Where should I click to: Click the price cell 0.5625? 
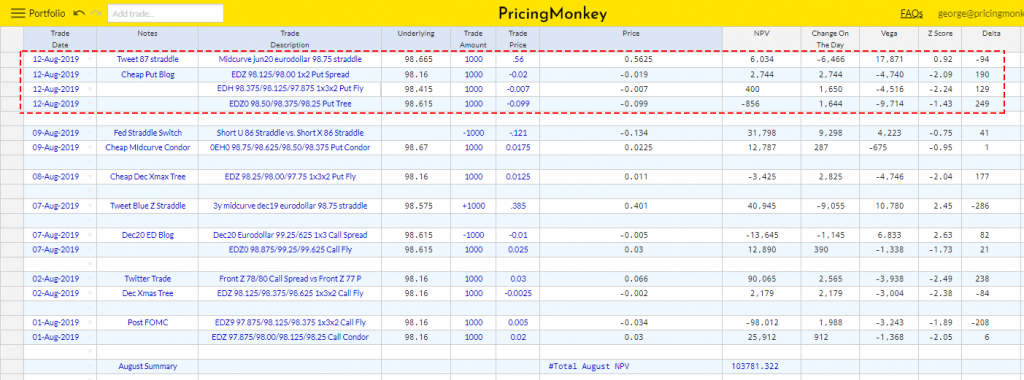coord(631,59)
